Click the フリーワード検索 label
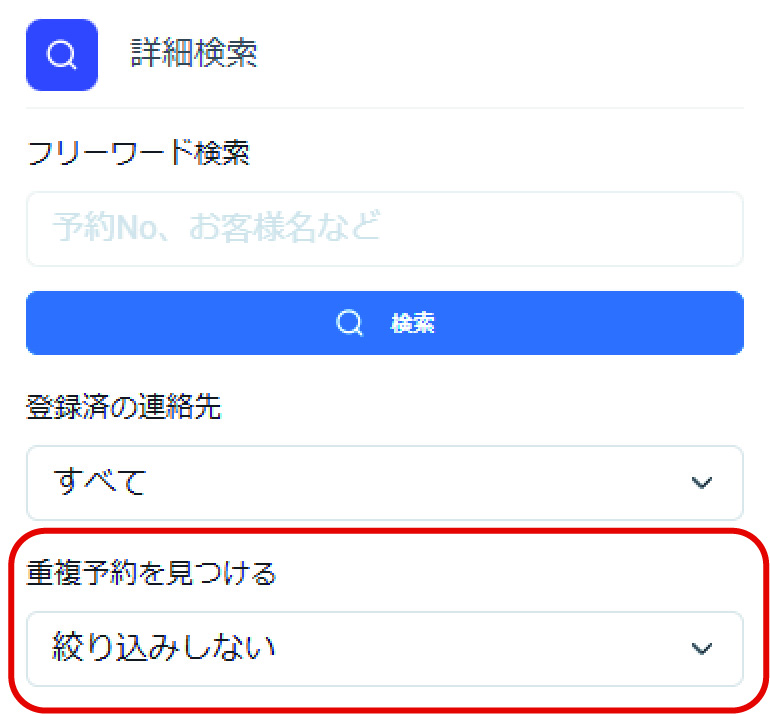Image resolution: width=770 pixels, height=714 pixels. [138, 153]
